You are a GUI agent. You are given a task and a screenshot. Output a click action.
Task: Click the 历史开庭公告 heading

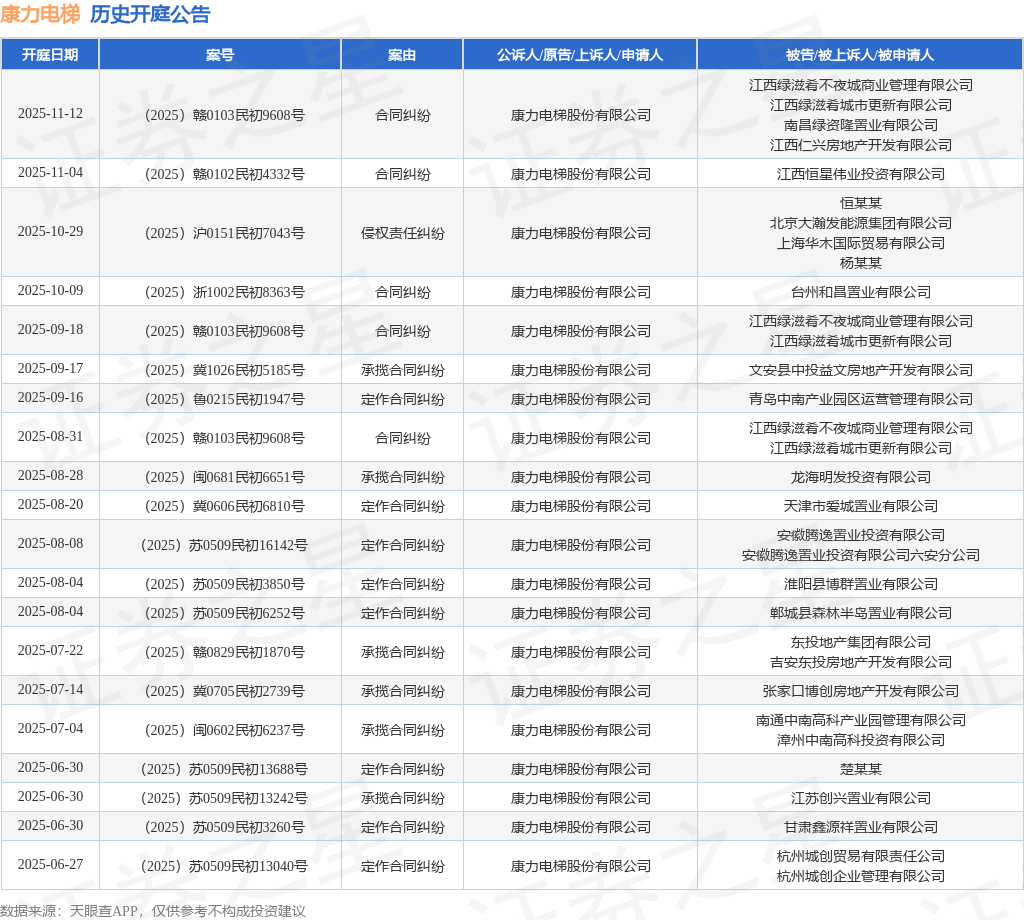tap(150, 14)
